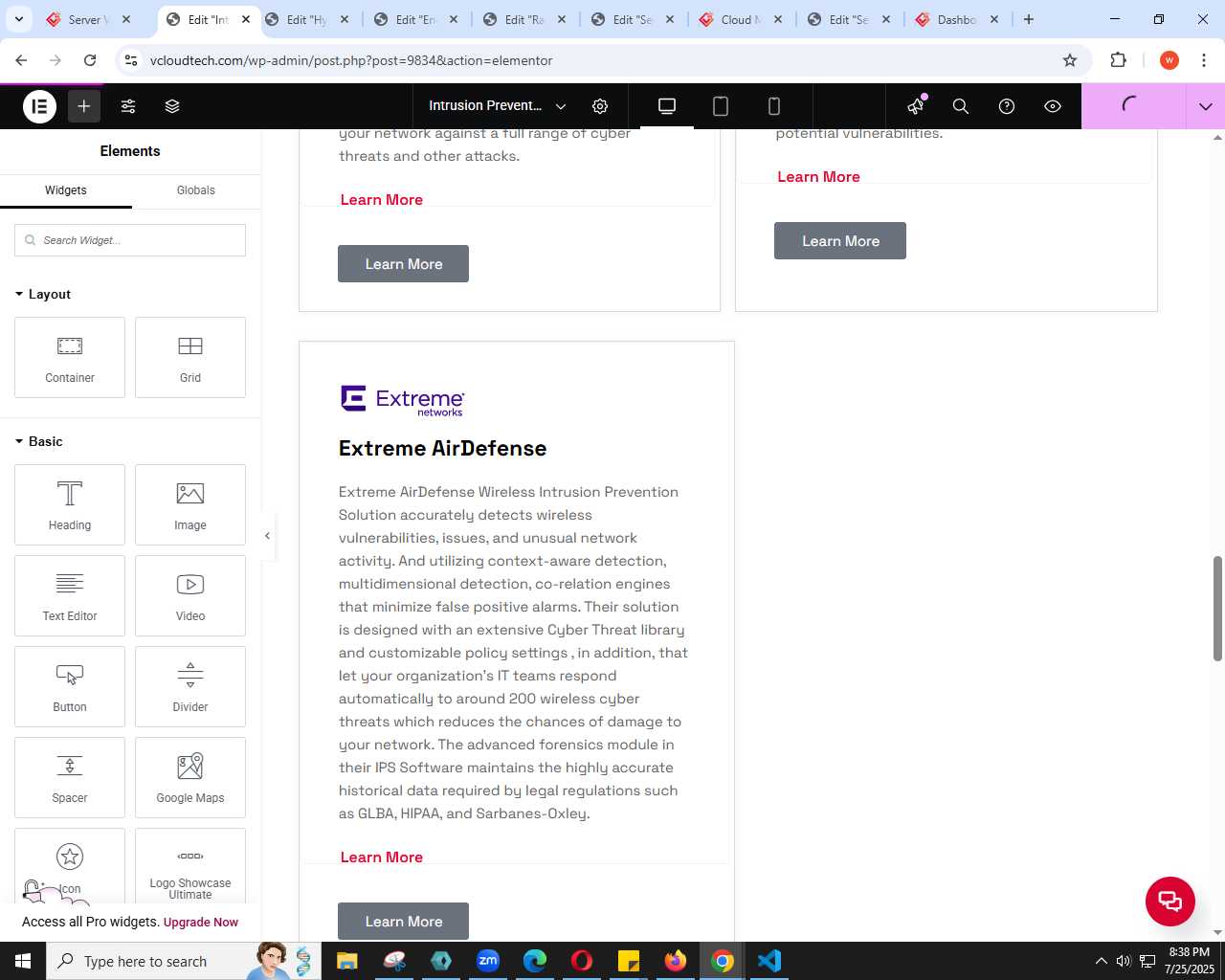This screenshot has width=1225, height=980.
Task: Bookmark this page with star icon
Action: [x=1070, y=60]
